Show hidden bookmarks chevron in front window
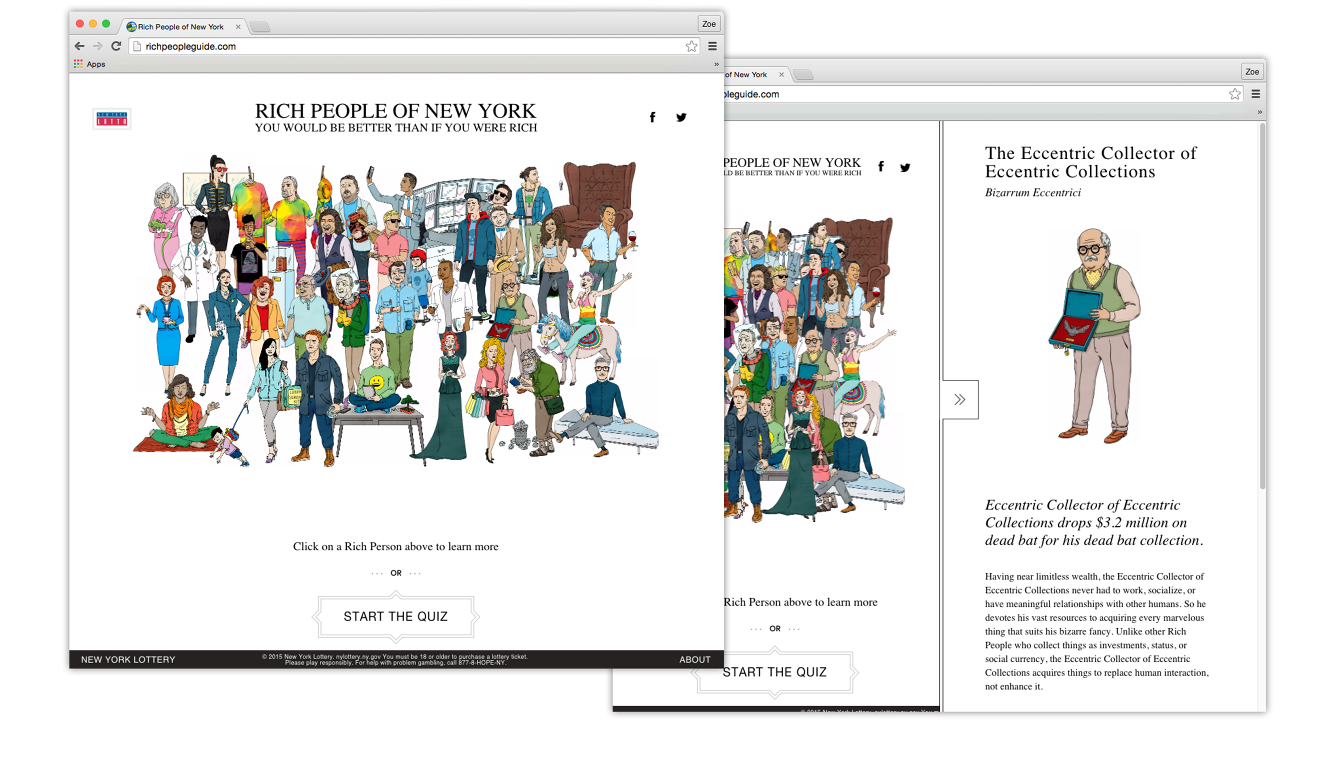 [716, 64]
